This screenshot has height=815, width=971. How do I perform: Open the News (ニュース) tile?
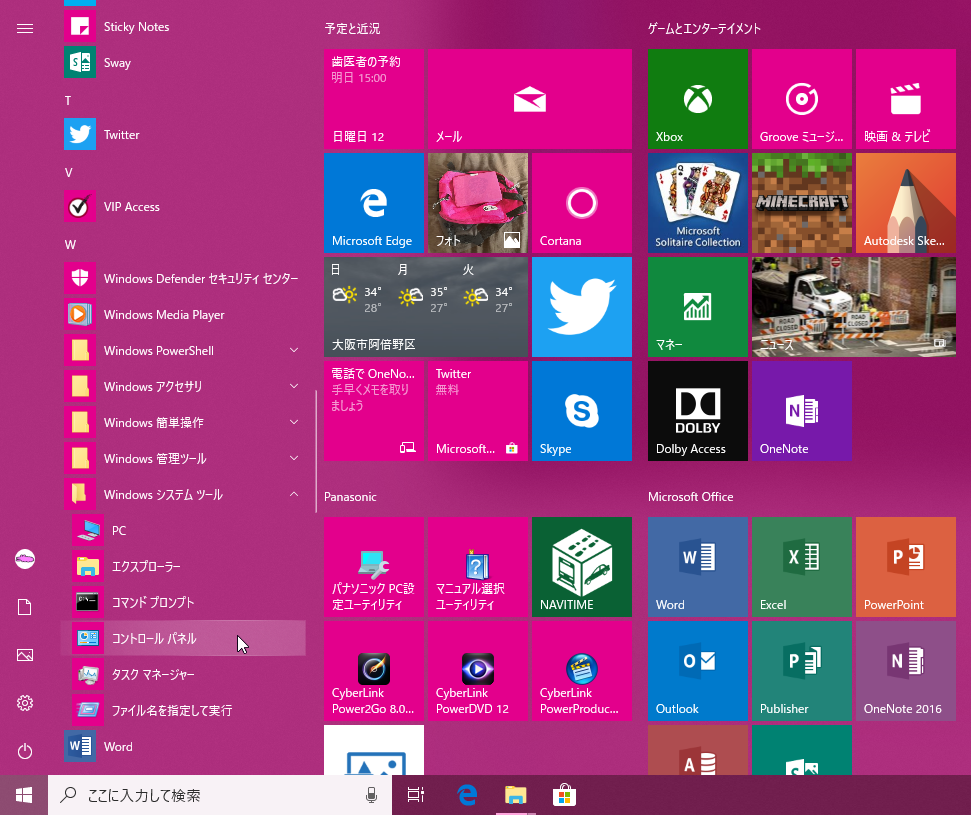853,307
